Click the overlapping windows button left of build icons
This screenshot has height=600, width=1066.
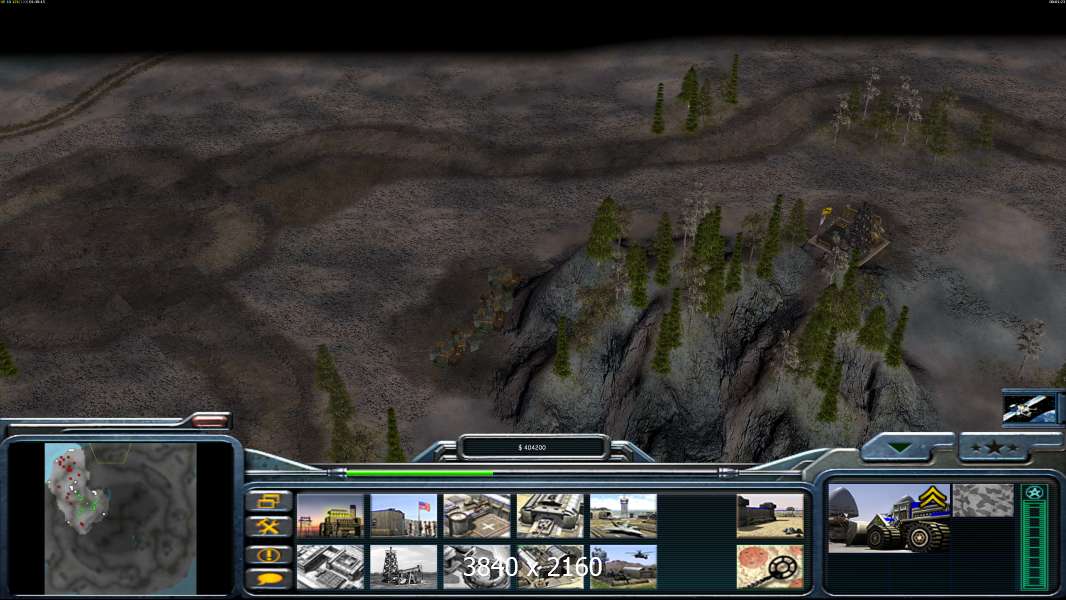(269, 501)
